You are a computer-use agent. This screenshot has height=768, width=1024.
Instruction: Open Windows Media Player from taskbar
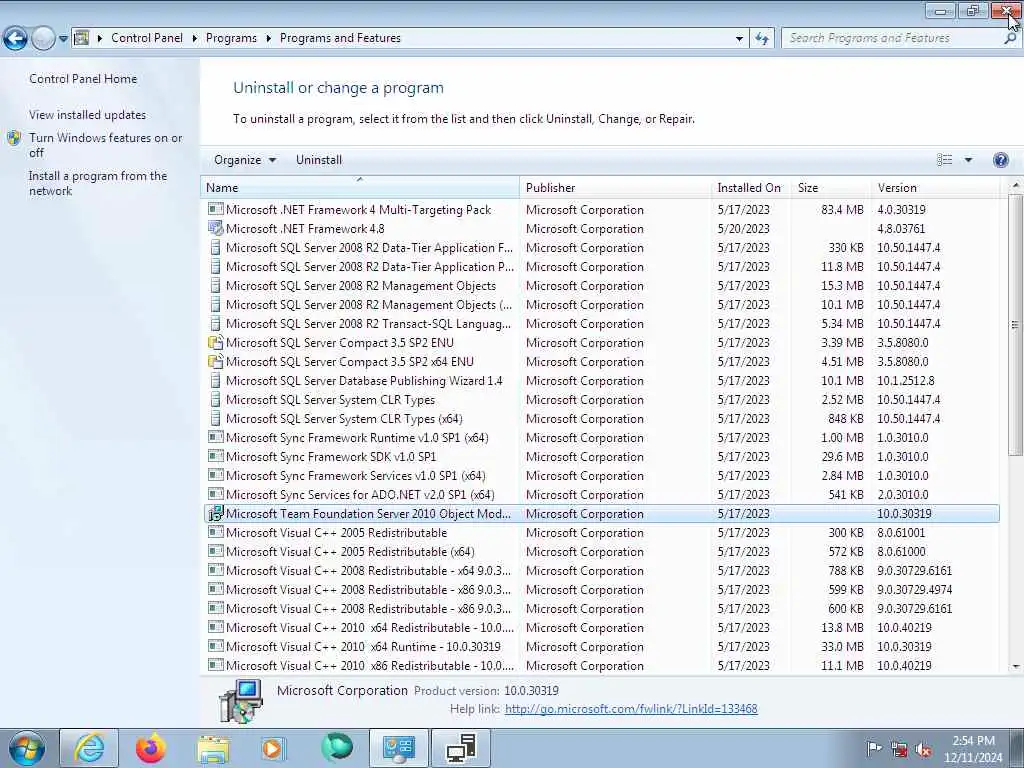(274, 748)
